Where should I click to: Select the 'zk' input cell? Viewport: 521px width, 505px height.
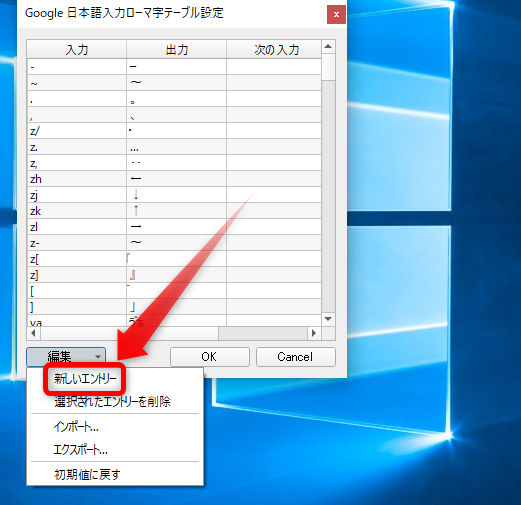click(x=77, y=211)
